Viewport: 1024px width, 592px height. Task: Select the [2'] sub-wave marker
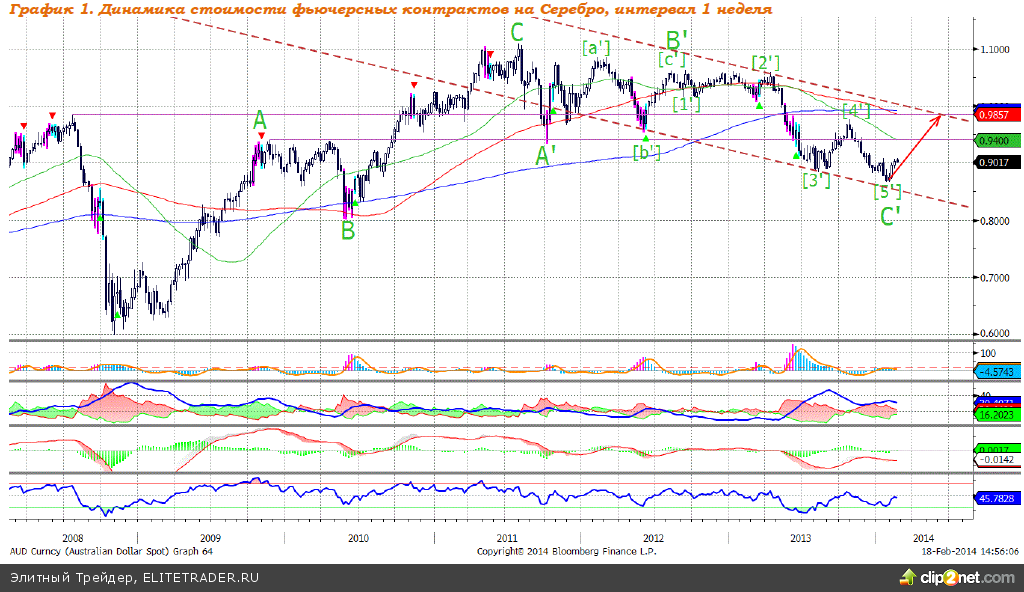coord(765,63)
